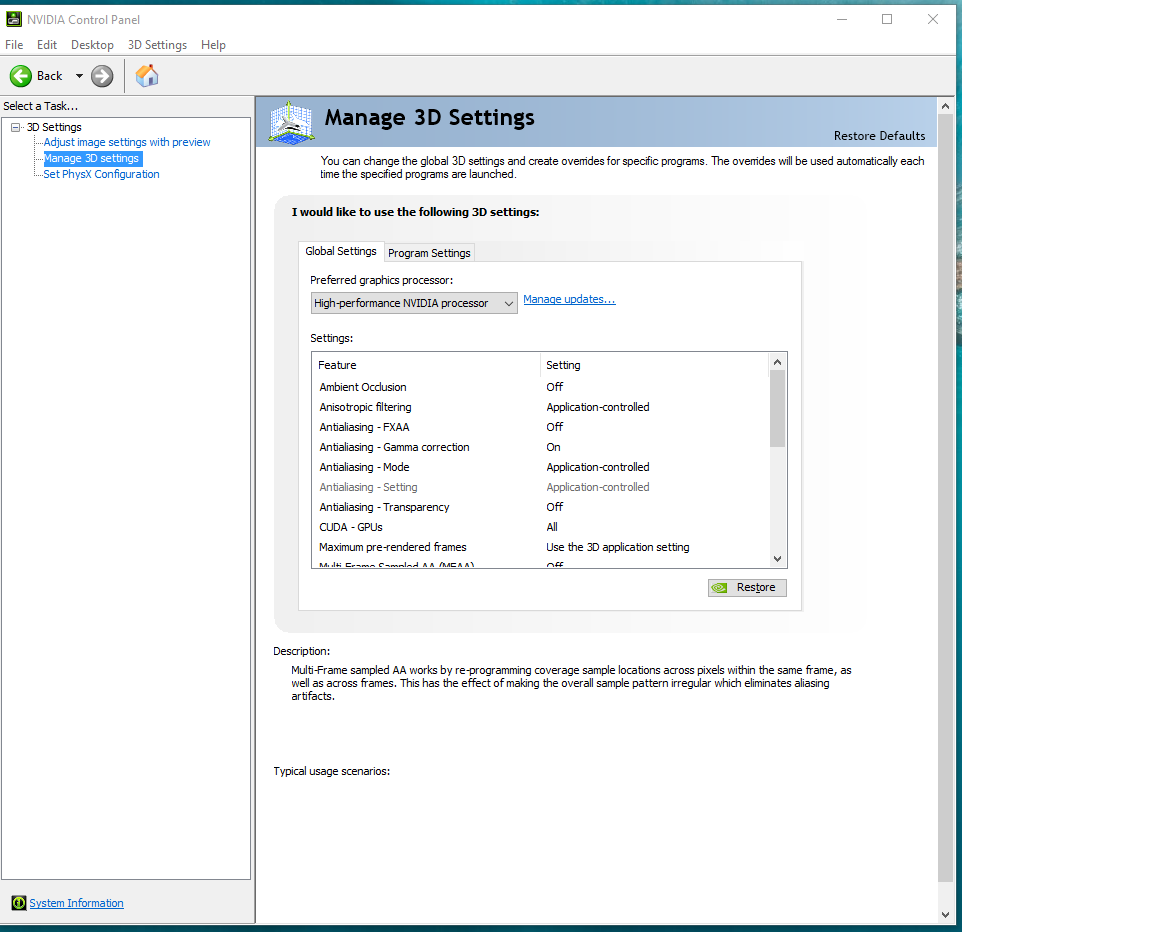The image size is (1152, 932).
Task: Switch to Program Settings tab
Action: pyautogui.click(x=429, y=253)
